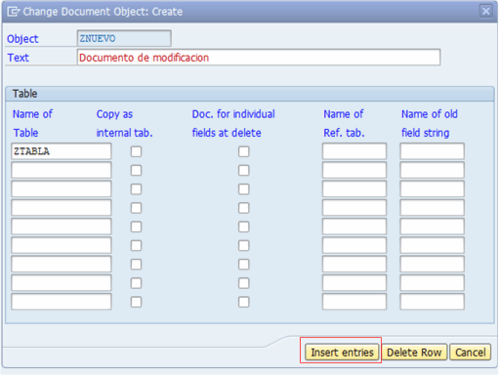Click the seventh-row Name of Table field
500x375 pixels.
(x=61, y=264)
